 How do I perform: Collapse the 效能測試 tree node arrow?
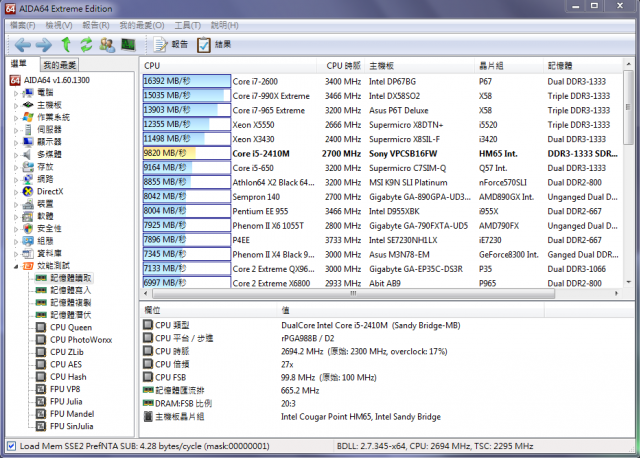[x=16, y=267]
